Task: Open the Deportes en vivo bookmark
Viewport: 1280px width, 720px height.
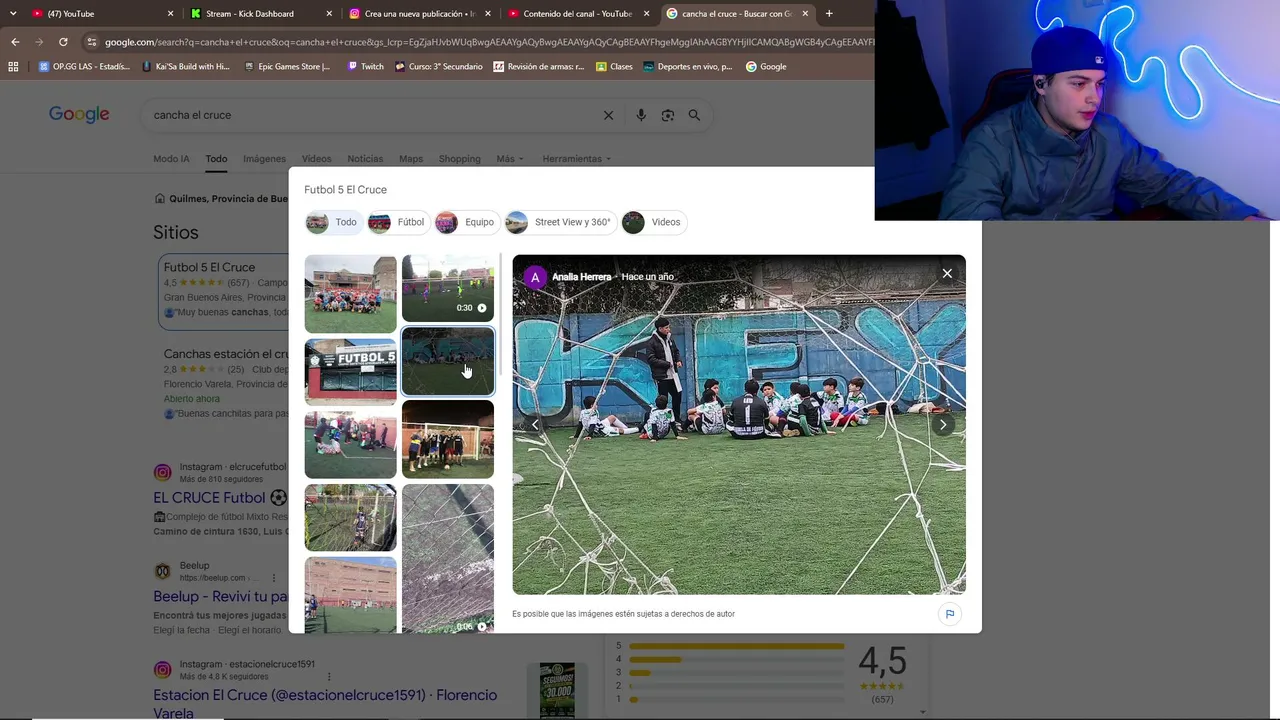Action: 687,67
